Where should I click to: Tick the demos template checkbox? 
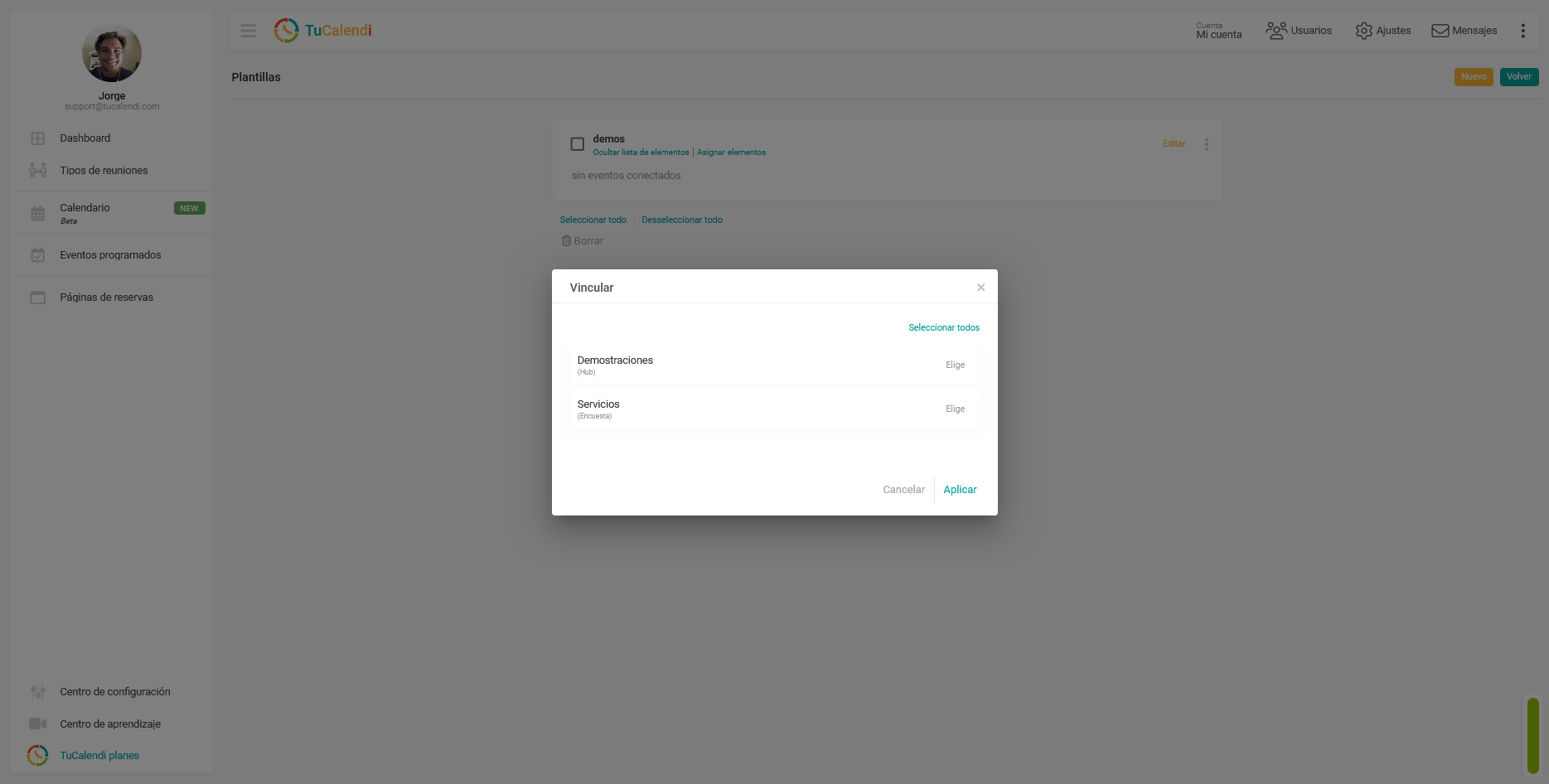click(578, 144)
